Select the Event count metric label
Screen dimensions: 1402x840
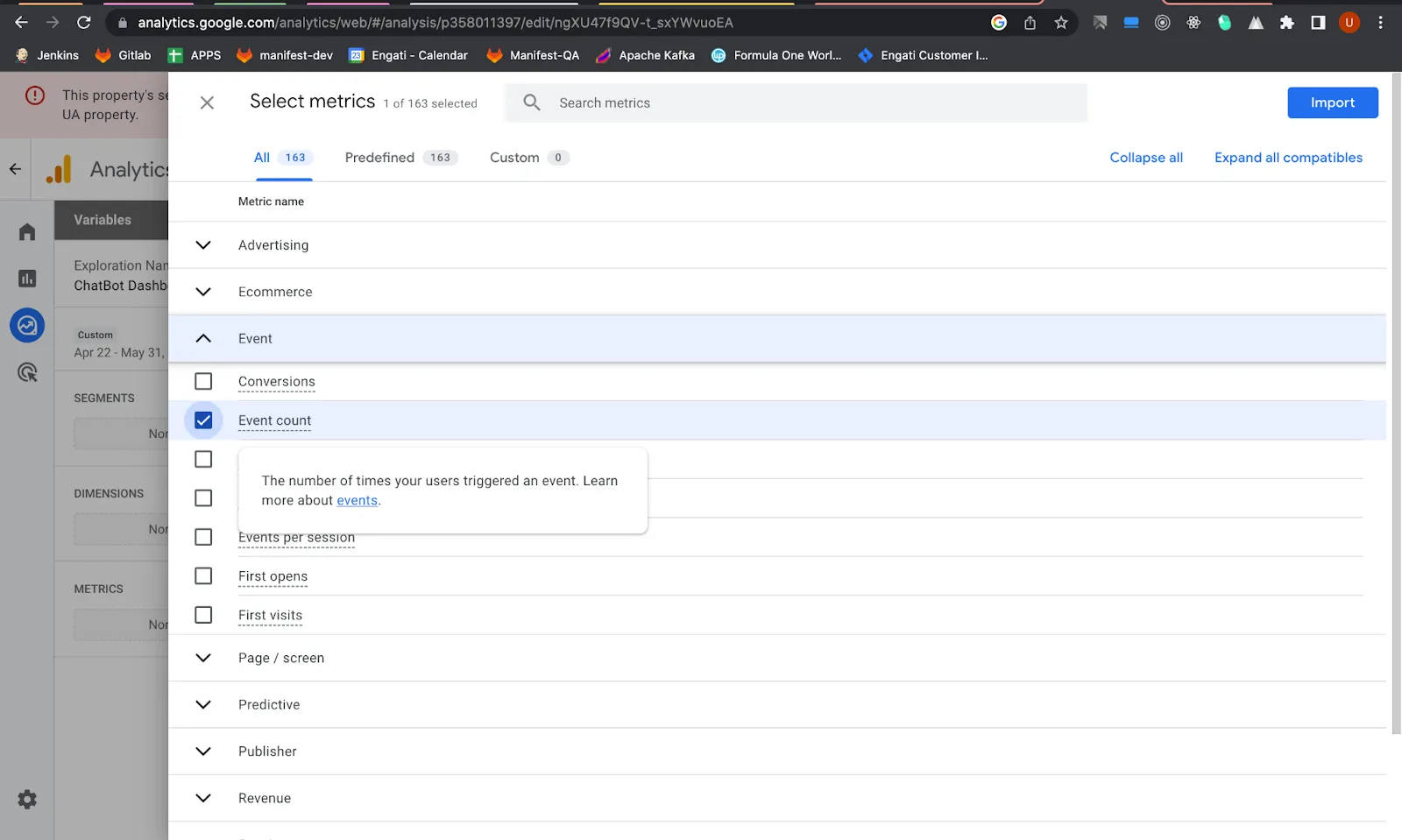pyautogui.click(x=274, y=420)
